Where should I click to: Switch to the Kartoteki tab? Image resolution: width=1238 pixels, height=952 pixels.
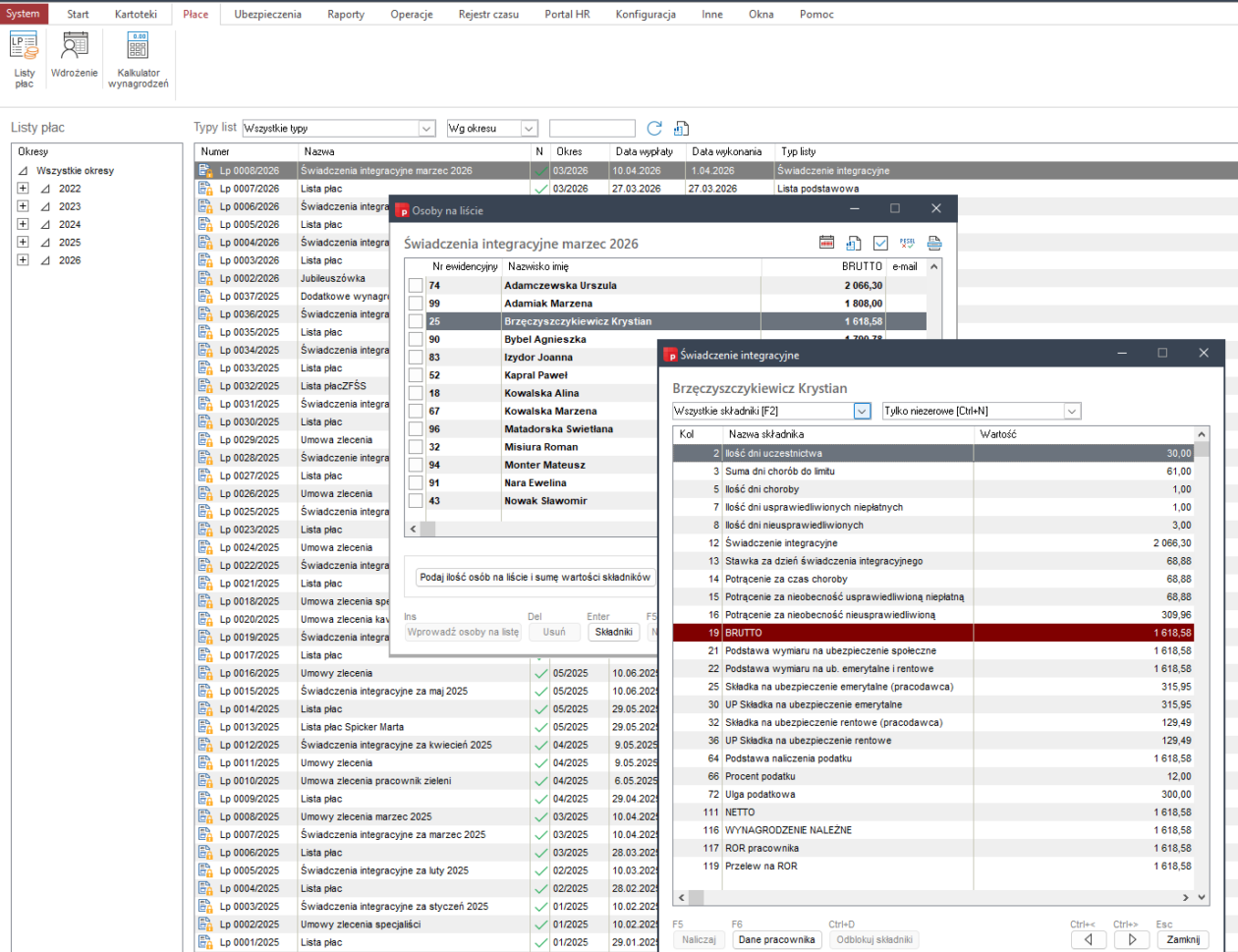[x=135, y=14]
